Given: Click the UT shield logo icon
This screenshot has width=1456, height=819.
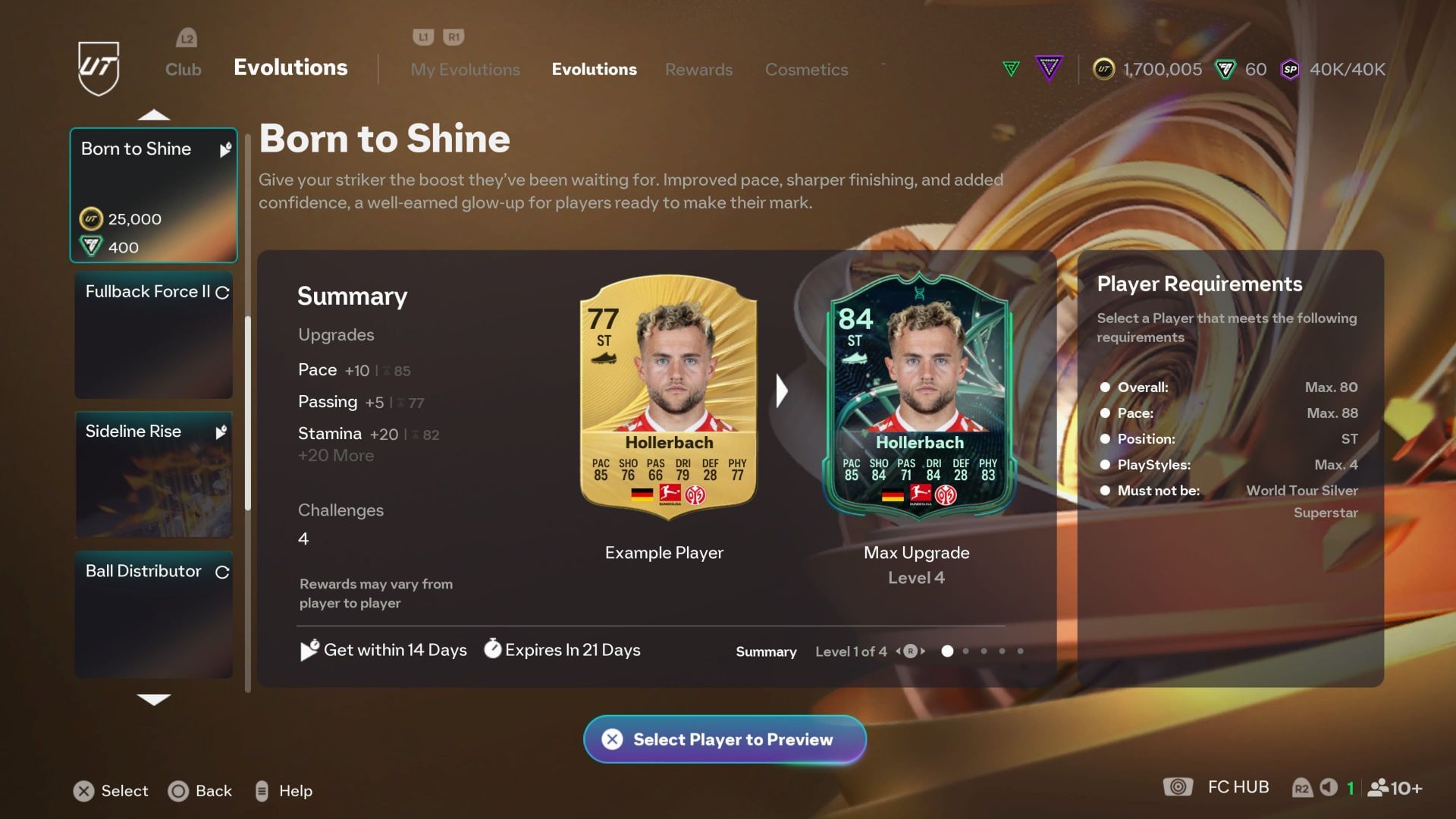Looking at the screenshot, I should click(99, 68).
